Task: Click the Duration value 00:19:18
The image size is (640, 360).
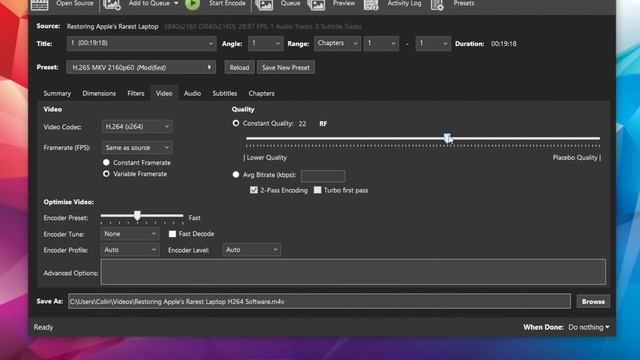Action: tap(503, 44)
